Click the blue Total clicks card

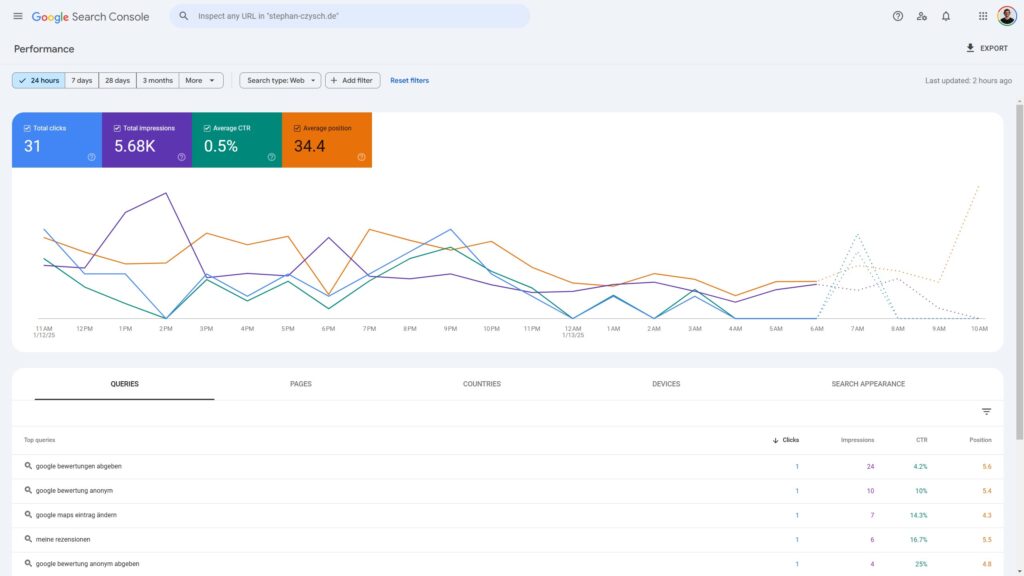[57, 140]
